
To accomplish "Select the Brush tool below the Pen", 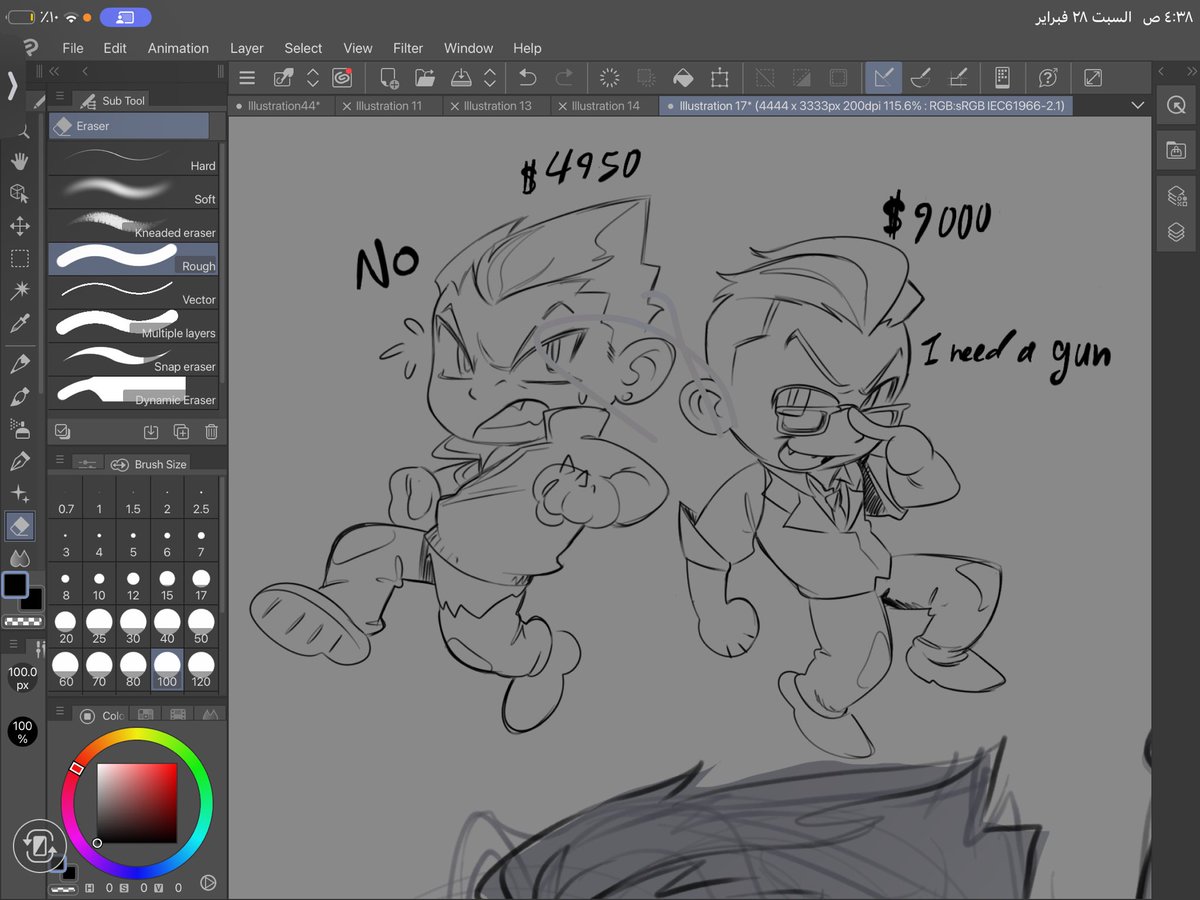I will pyautogui.click(x=20, y=396).
